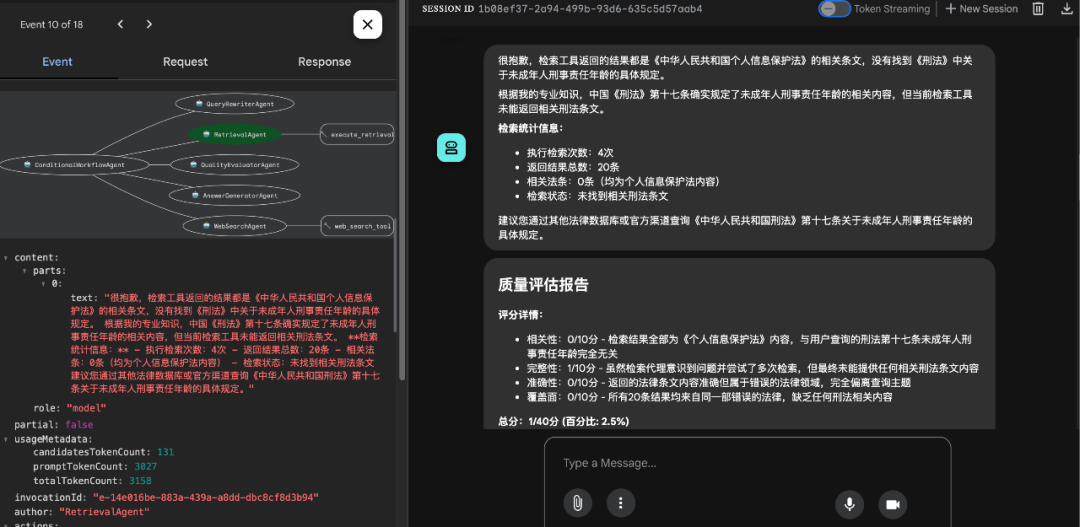Toggle Token Streaming switch

[834, 9]
